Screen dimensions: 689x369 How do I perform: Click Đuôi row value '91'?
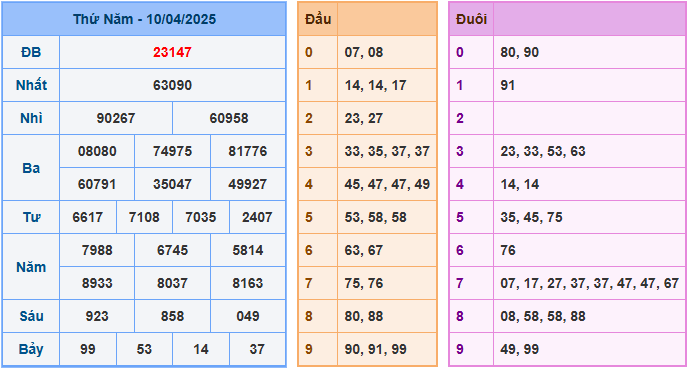tap(508, 85)
